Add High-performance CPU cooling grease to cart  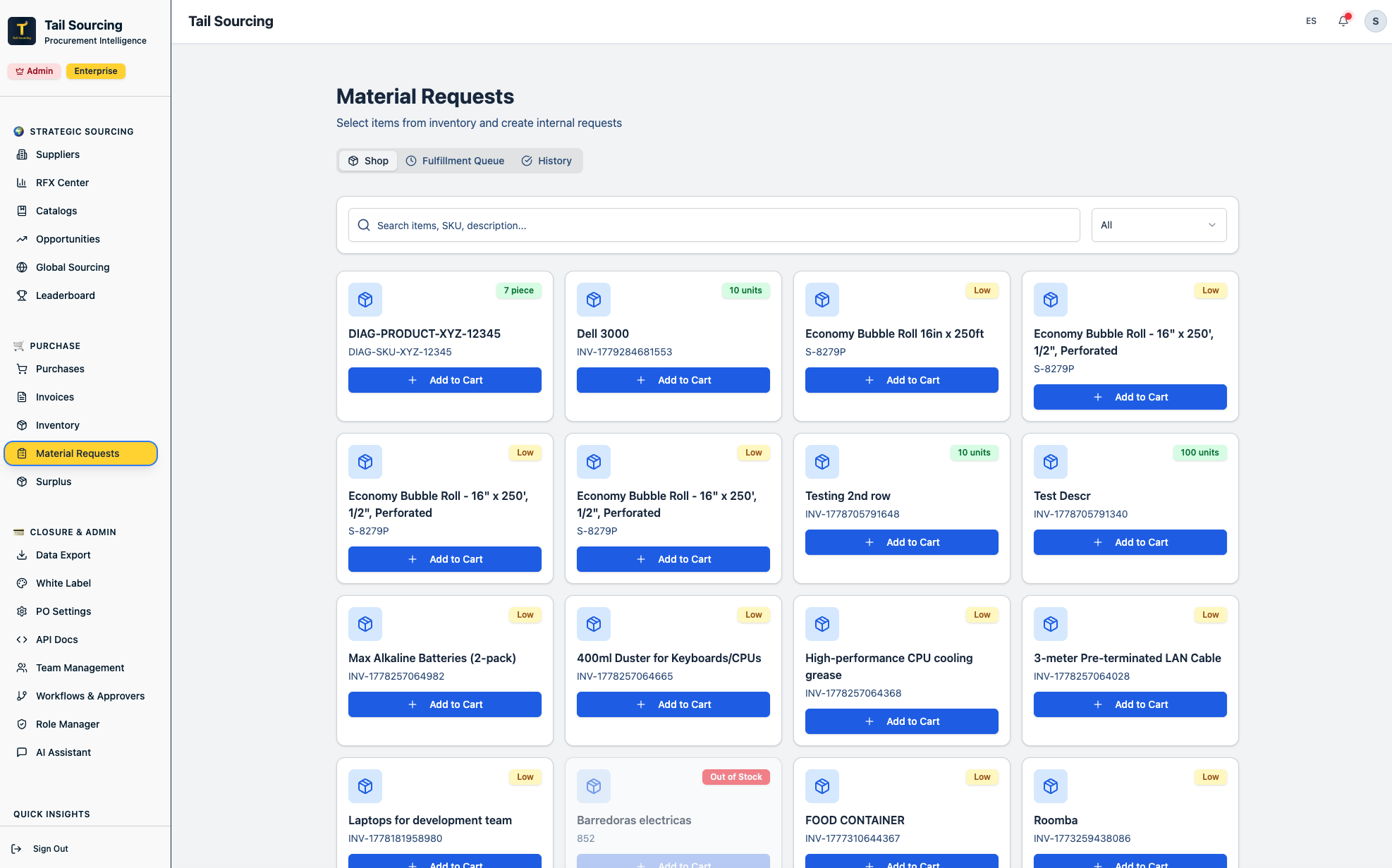tap(902, 721)
